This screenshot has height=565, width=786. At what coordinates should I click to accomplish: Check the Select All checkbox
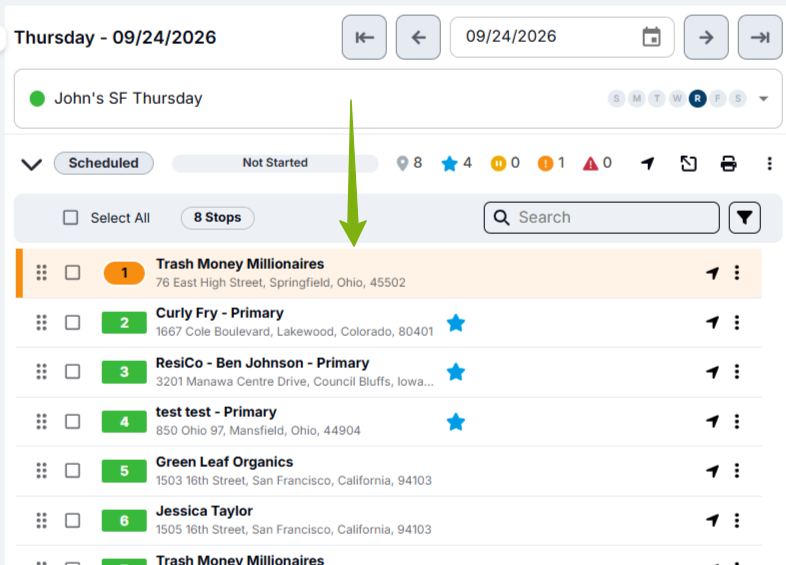[x=71, y=218]
